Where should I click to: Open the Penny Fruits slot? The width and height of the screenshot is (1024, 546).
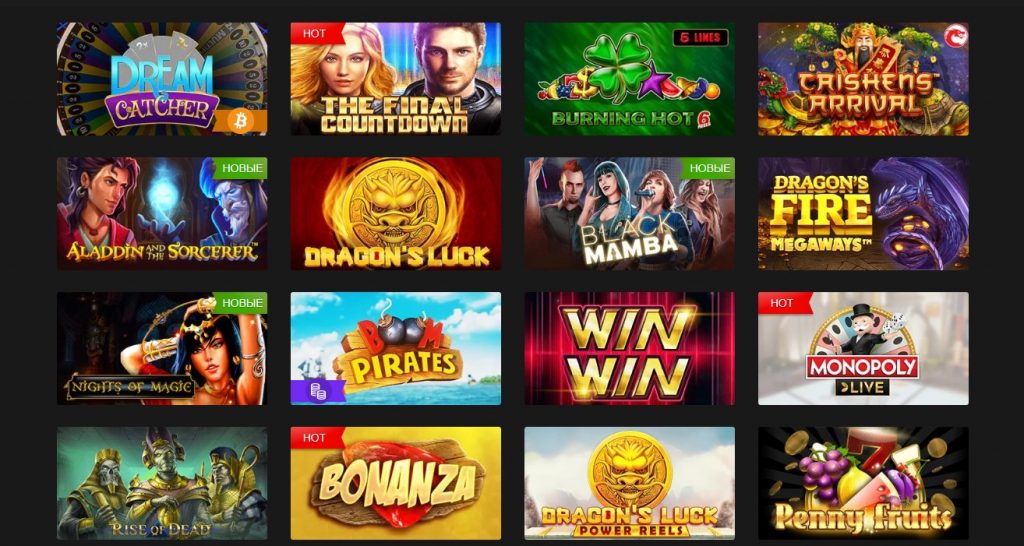[x=863, y=483]
